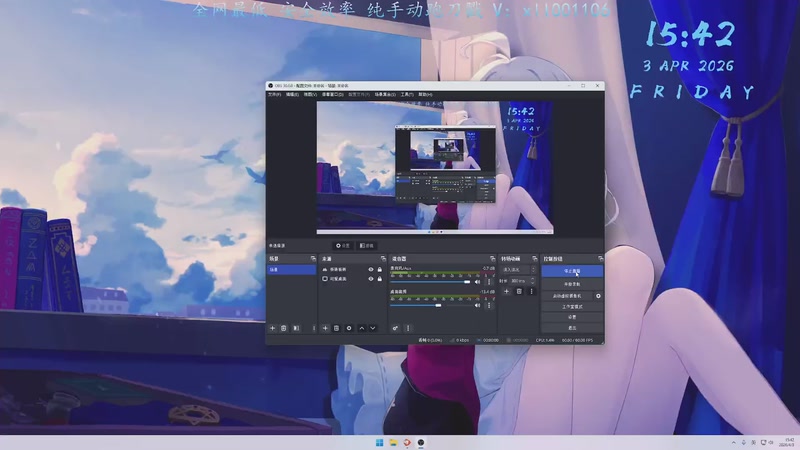Remove the selected scene with the trash icon
800x450 pixels.
284,328
